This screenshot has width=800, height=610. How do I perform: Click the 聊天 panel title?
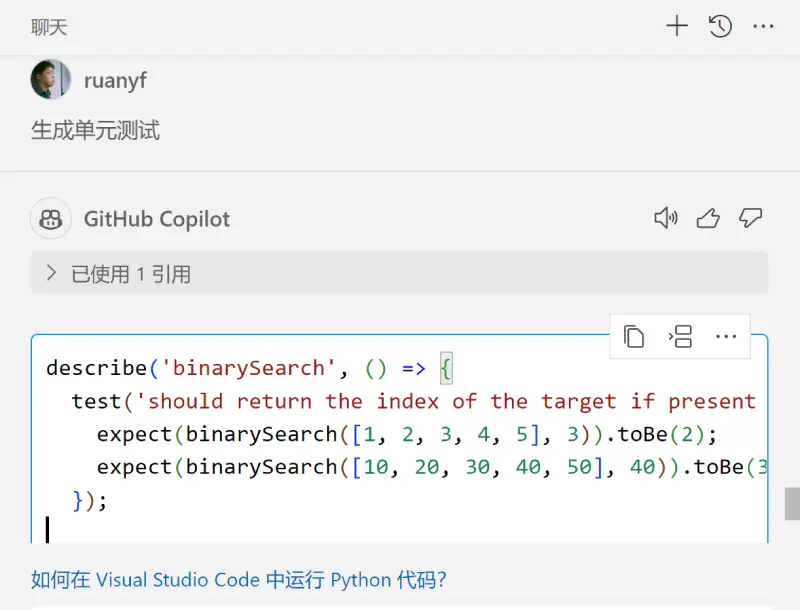click(x=49, y=27)
